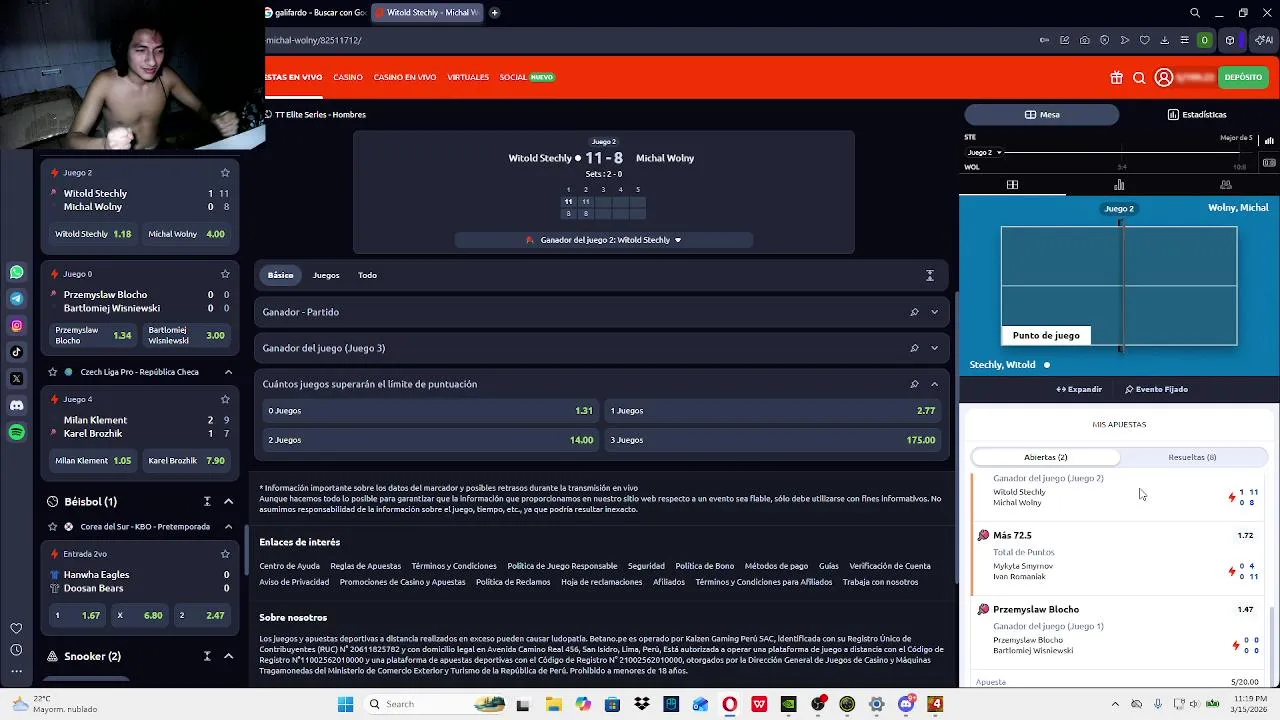This screenshot has width=1280, height=720.
Task: Open CASINO EN VIVO menu item
Action: click(405, 77)
